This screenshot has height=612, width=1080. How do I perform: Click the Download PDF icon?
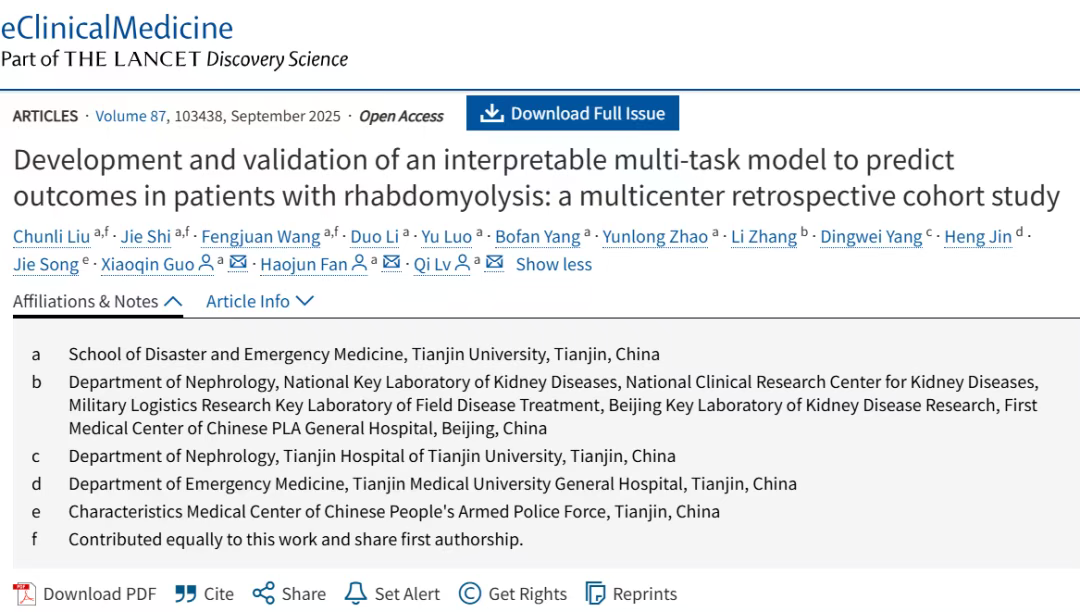click(x=23, y=594)
